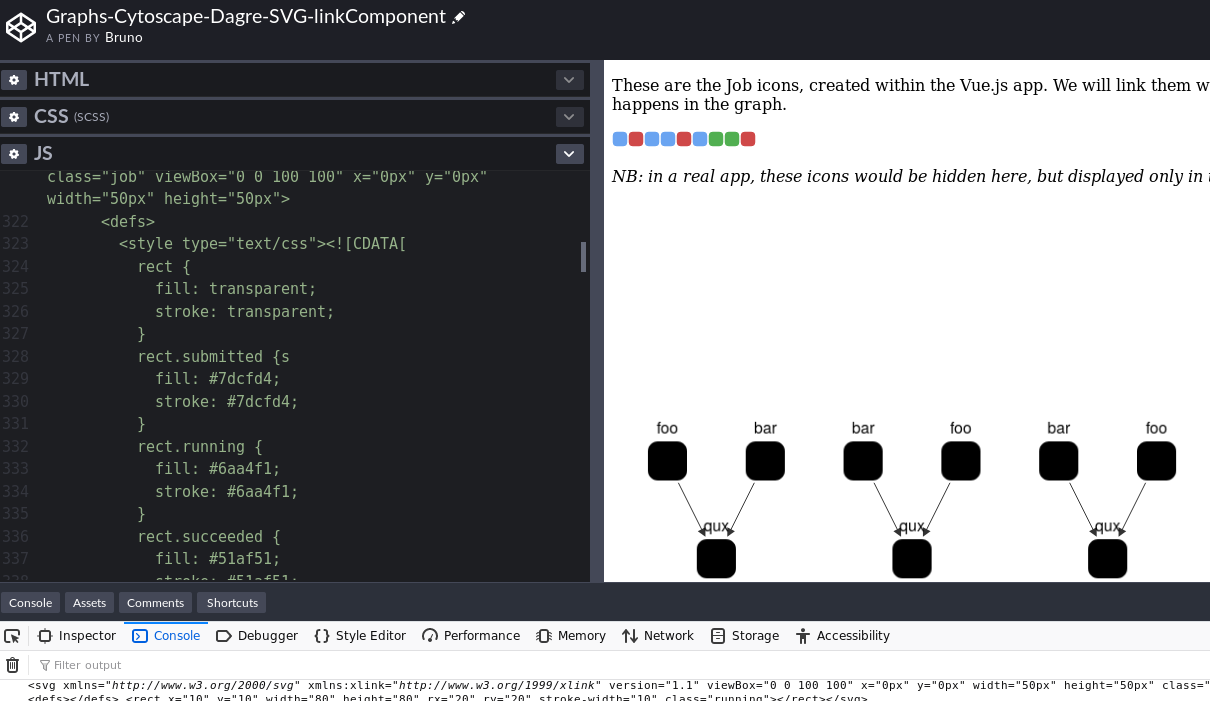Open the JS panel settings gear

point(14,153)
